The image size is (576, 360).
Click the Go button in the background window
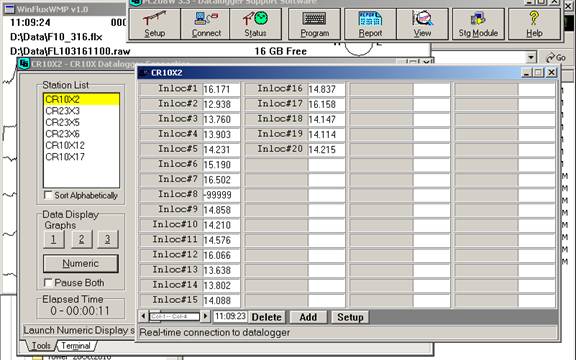coord(555,58)
